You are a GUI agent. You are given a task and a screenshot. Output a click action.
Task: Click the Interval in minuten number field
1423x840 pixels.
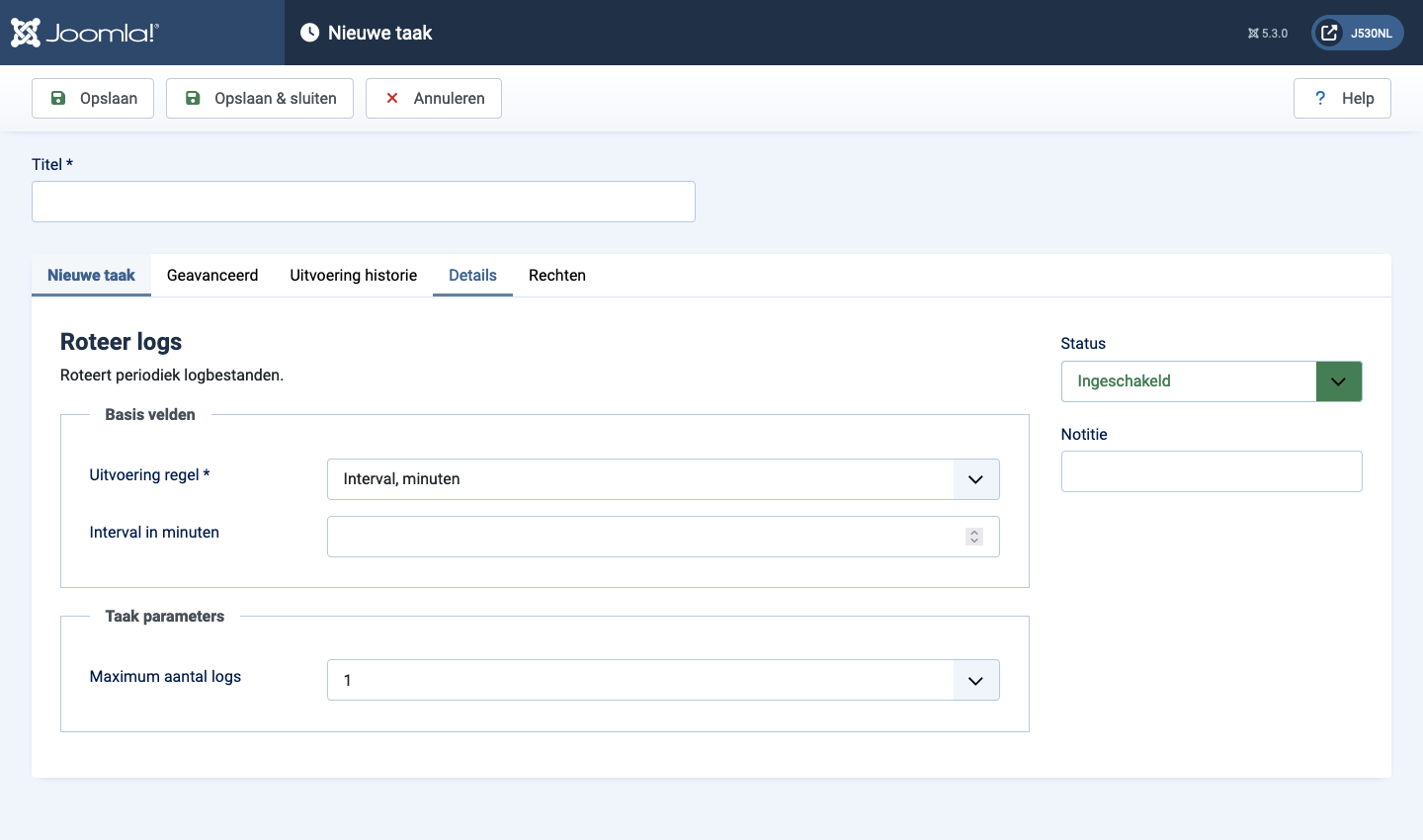coord(663,537)
